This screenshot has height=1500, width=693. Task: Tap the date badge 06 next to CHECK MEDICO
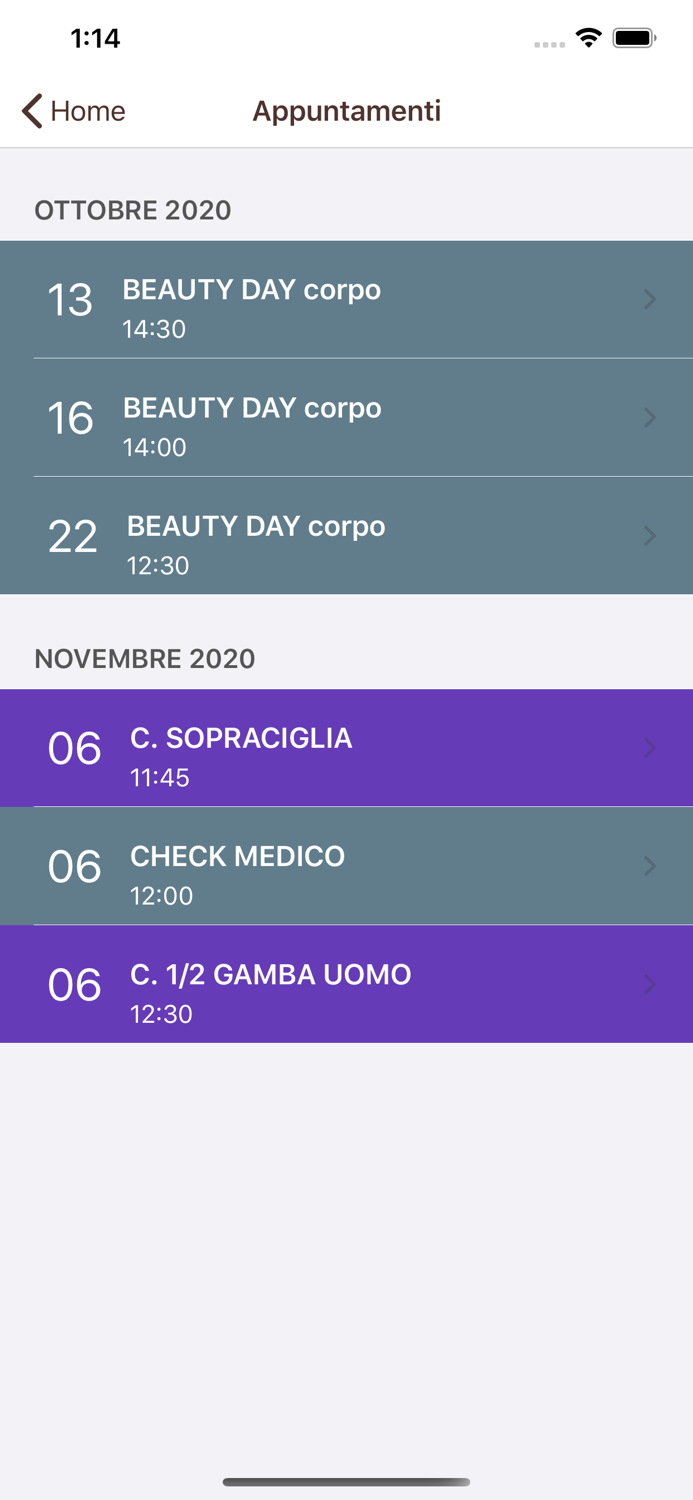73,866
